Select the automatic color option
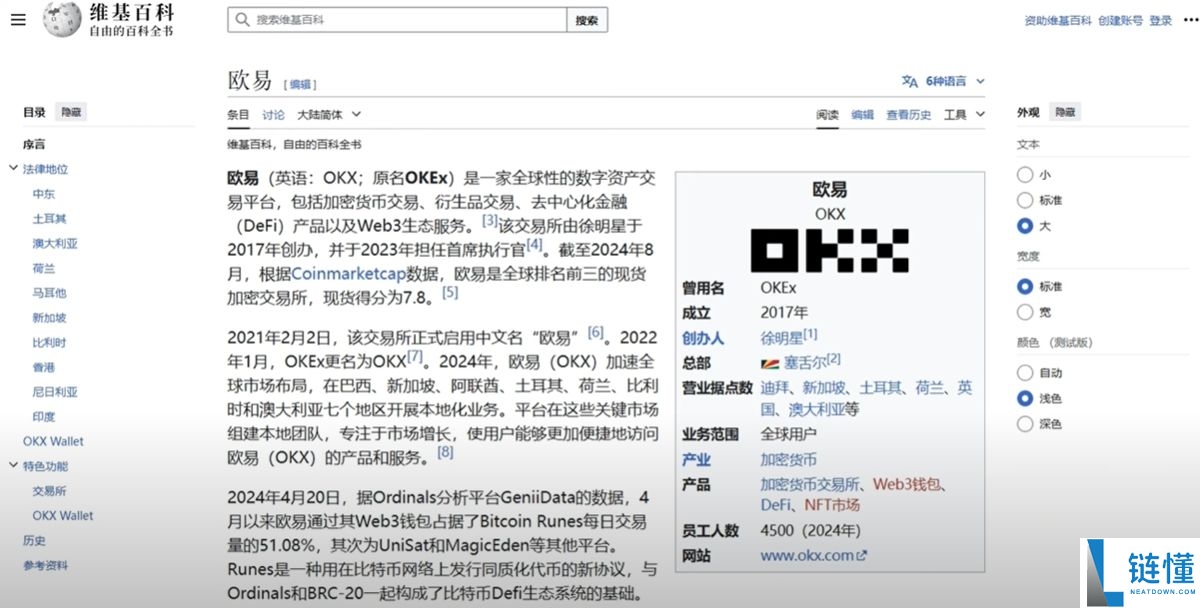Viewport: 1200px width, 608px height. tap(1024, 373)
